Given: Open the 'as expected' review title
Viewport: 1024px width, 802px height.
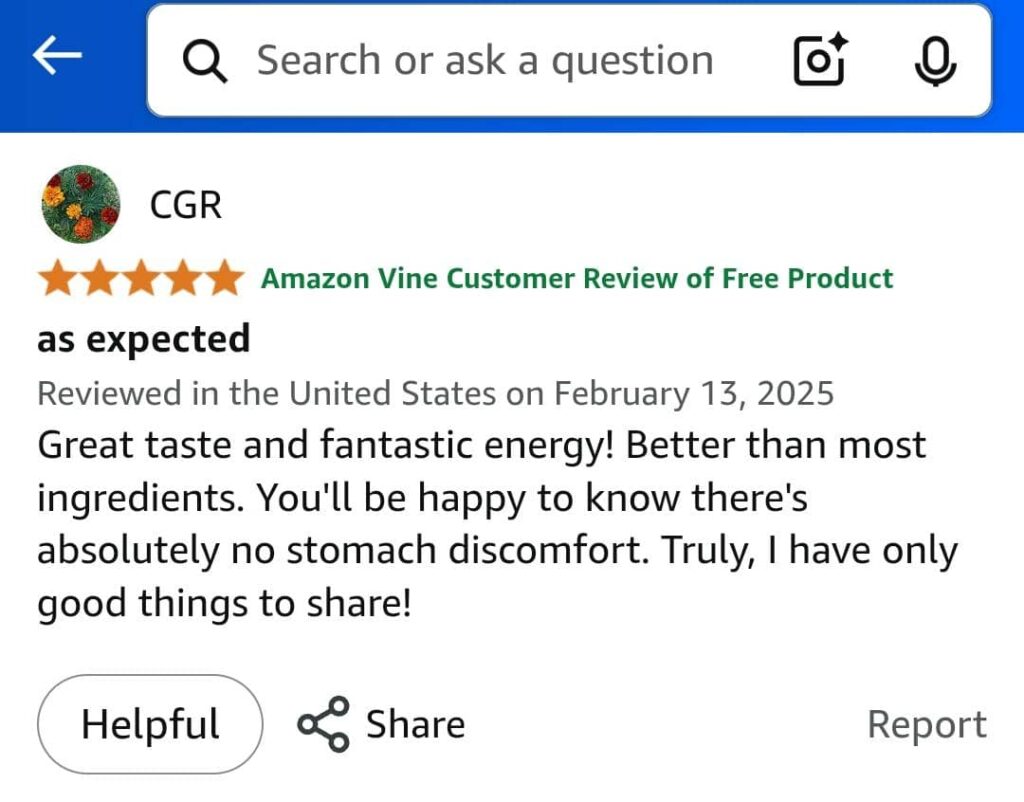Looking at the screenshot, I should [144, 339].
